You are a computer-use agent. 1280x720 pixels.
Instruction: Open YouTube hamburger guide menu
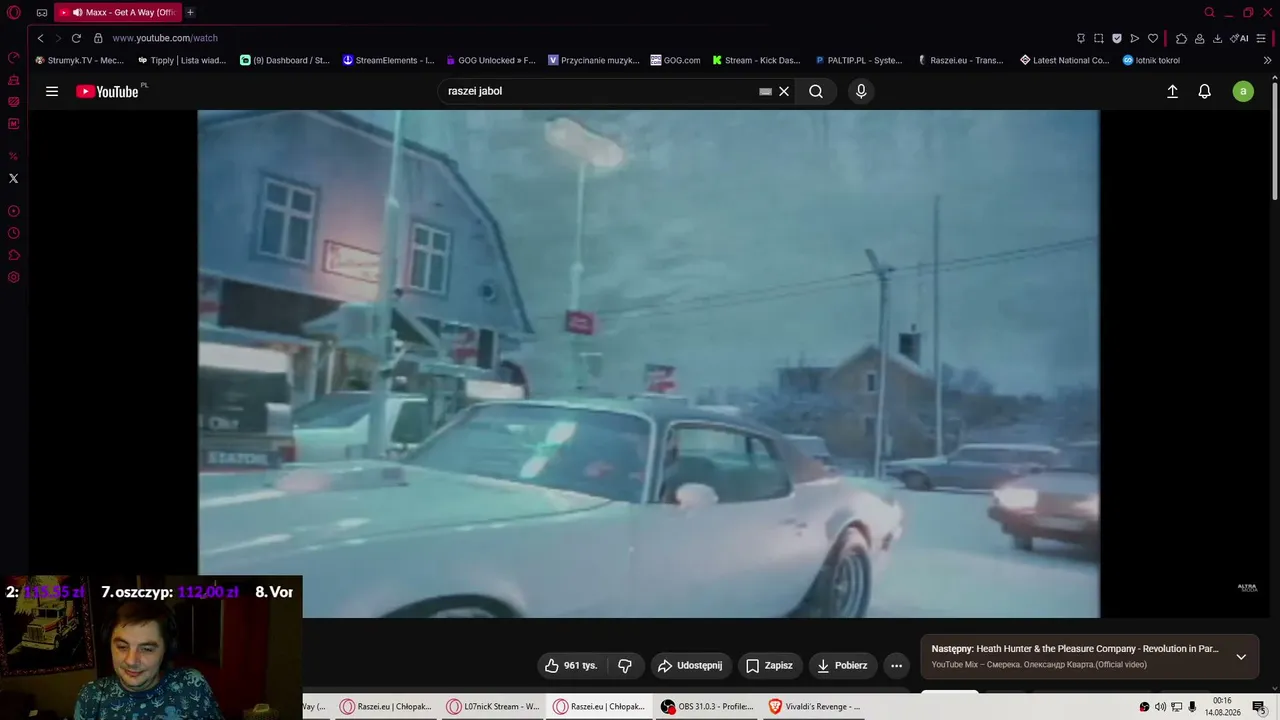pos(52,91)
